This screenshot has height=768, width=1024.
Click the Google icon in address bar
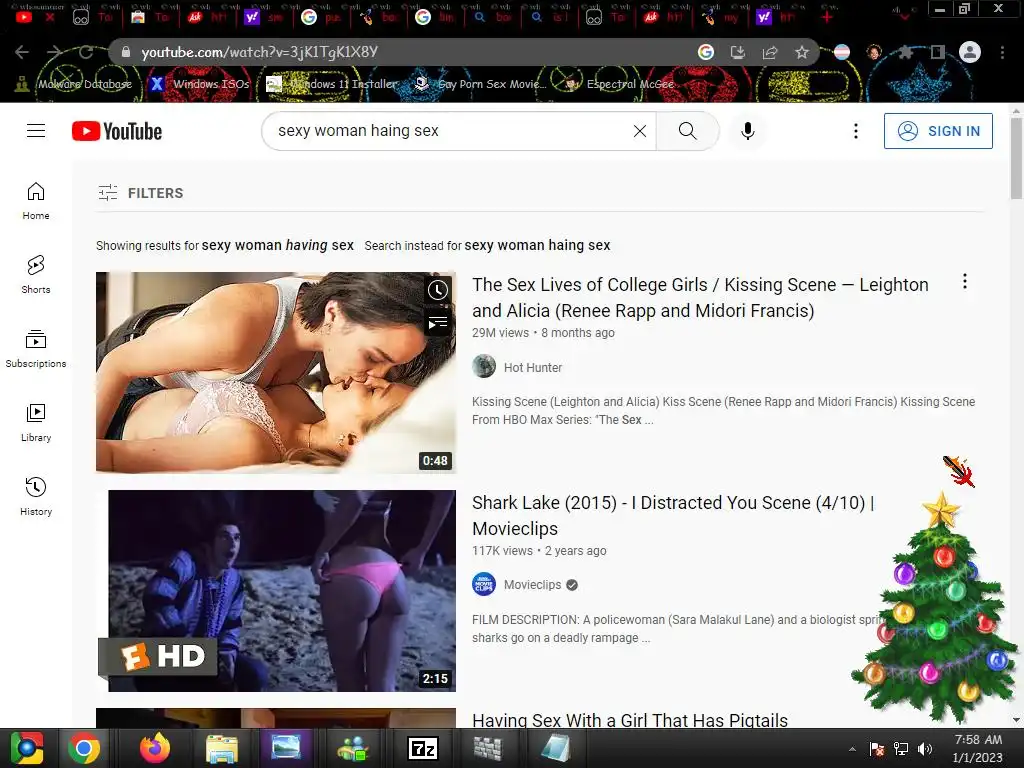click(x=705, y=52)
